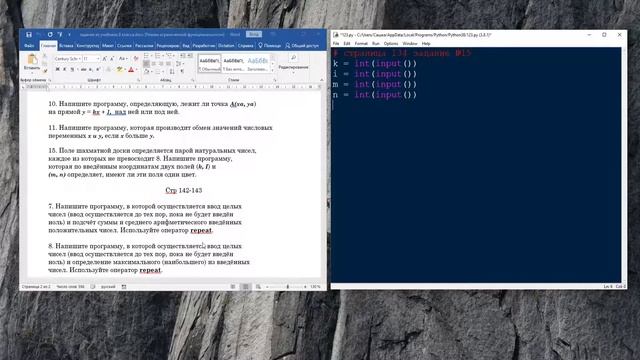
Task: Switch to the Макет ribbon tab
Action: (108, 46)
